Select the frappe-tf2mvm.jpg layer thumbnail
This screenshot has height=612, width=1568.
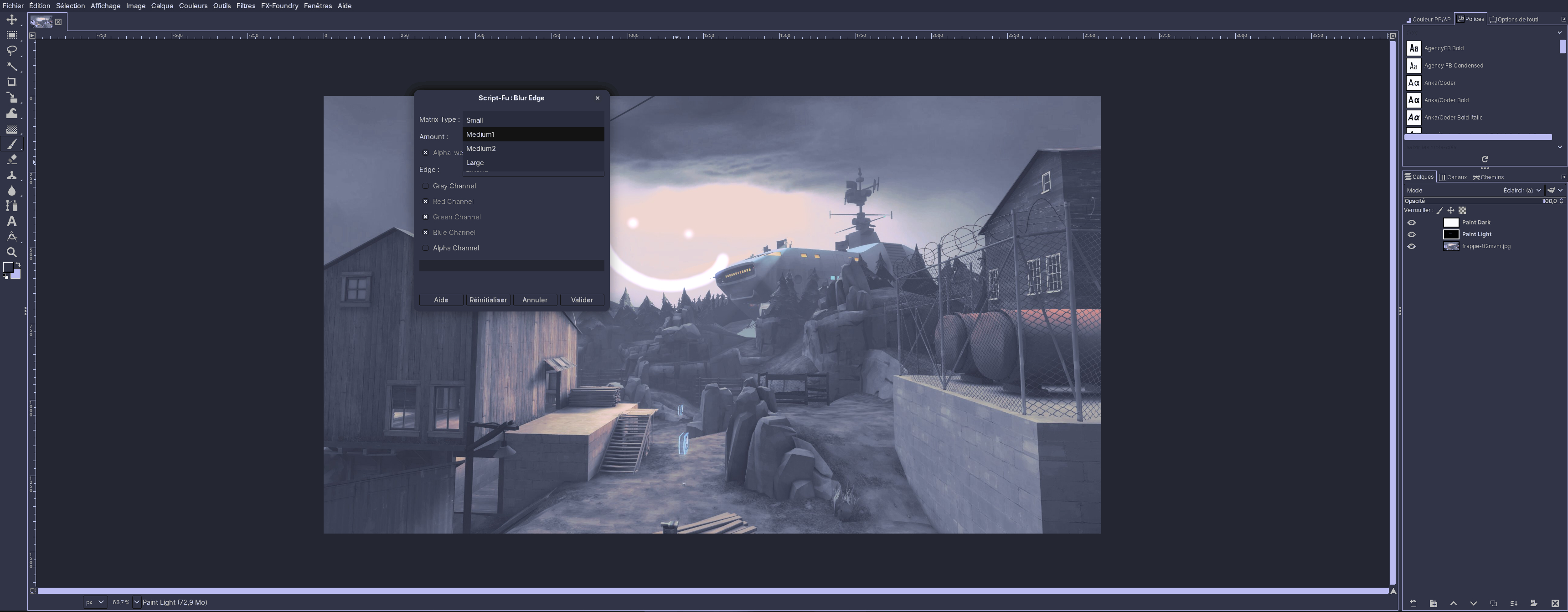coord(1451,246)
